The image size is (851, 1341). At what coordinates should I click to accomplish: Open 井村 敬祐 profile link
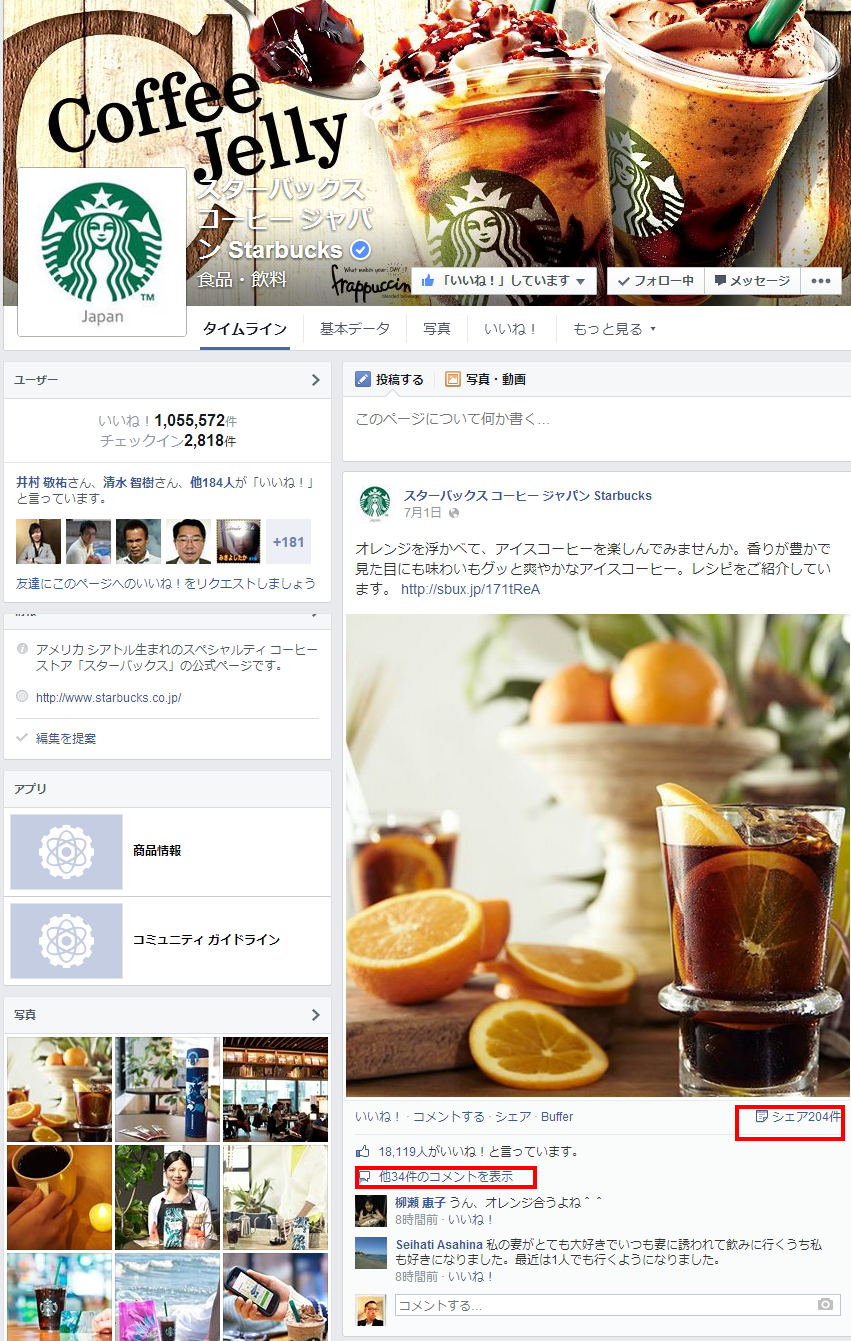point(43,481)
